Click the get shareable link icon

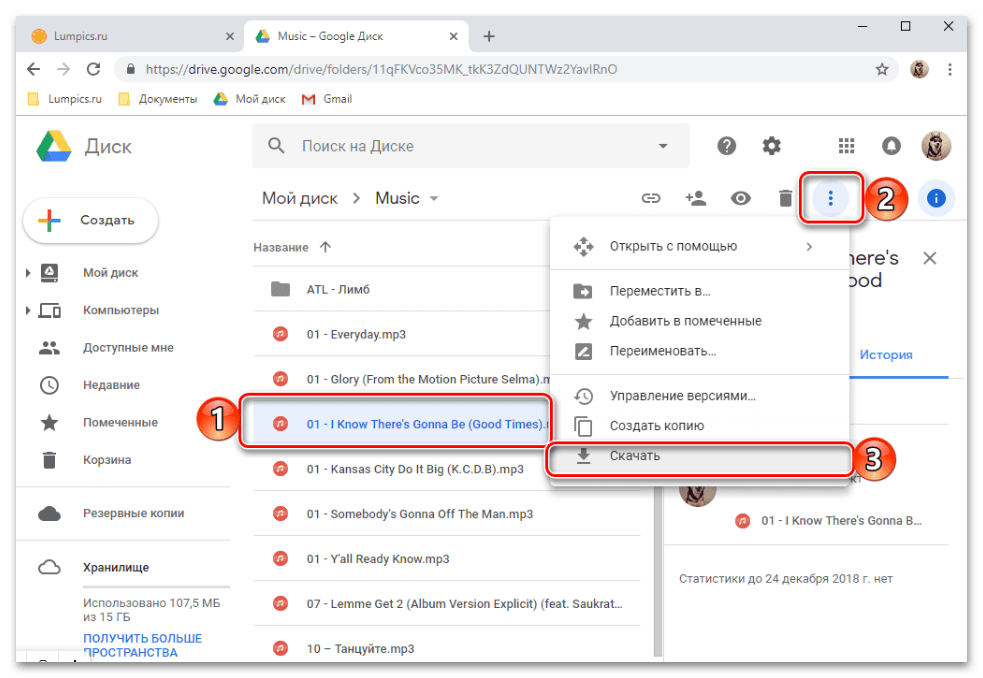click(651, 198)
